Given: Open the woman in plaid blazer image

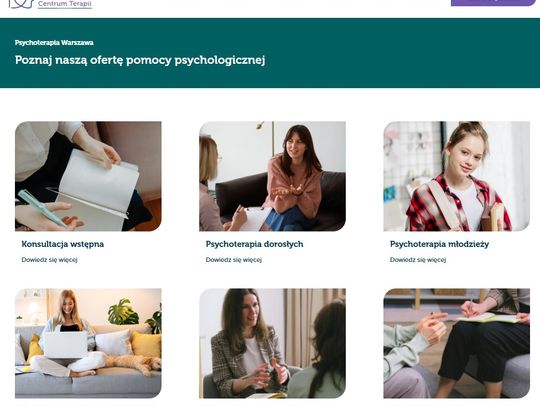Looking at the screenshot, I should click(272, 343).
